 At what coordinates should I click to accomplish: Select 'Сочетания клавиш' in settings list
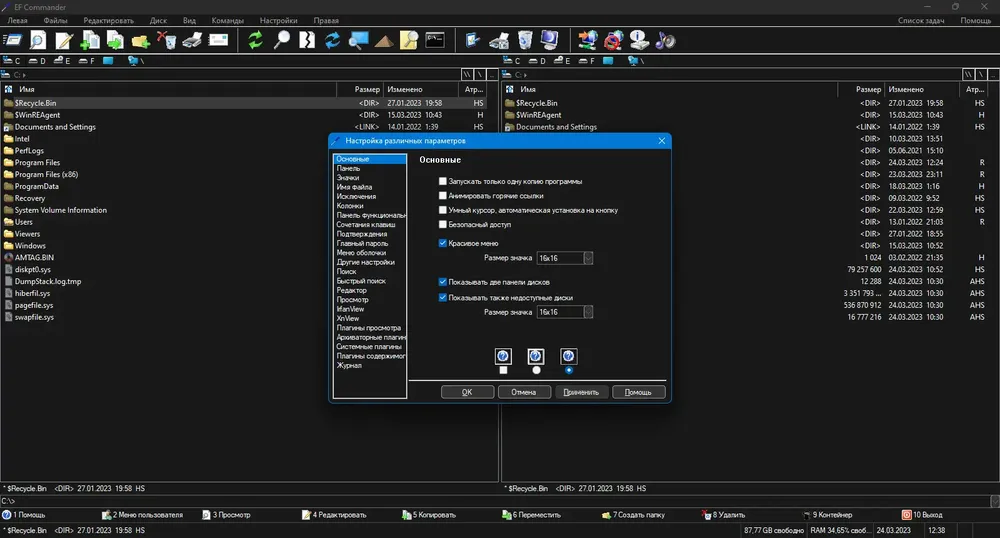[365, 224]
